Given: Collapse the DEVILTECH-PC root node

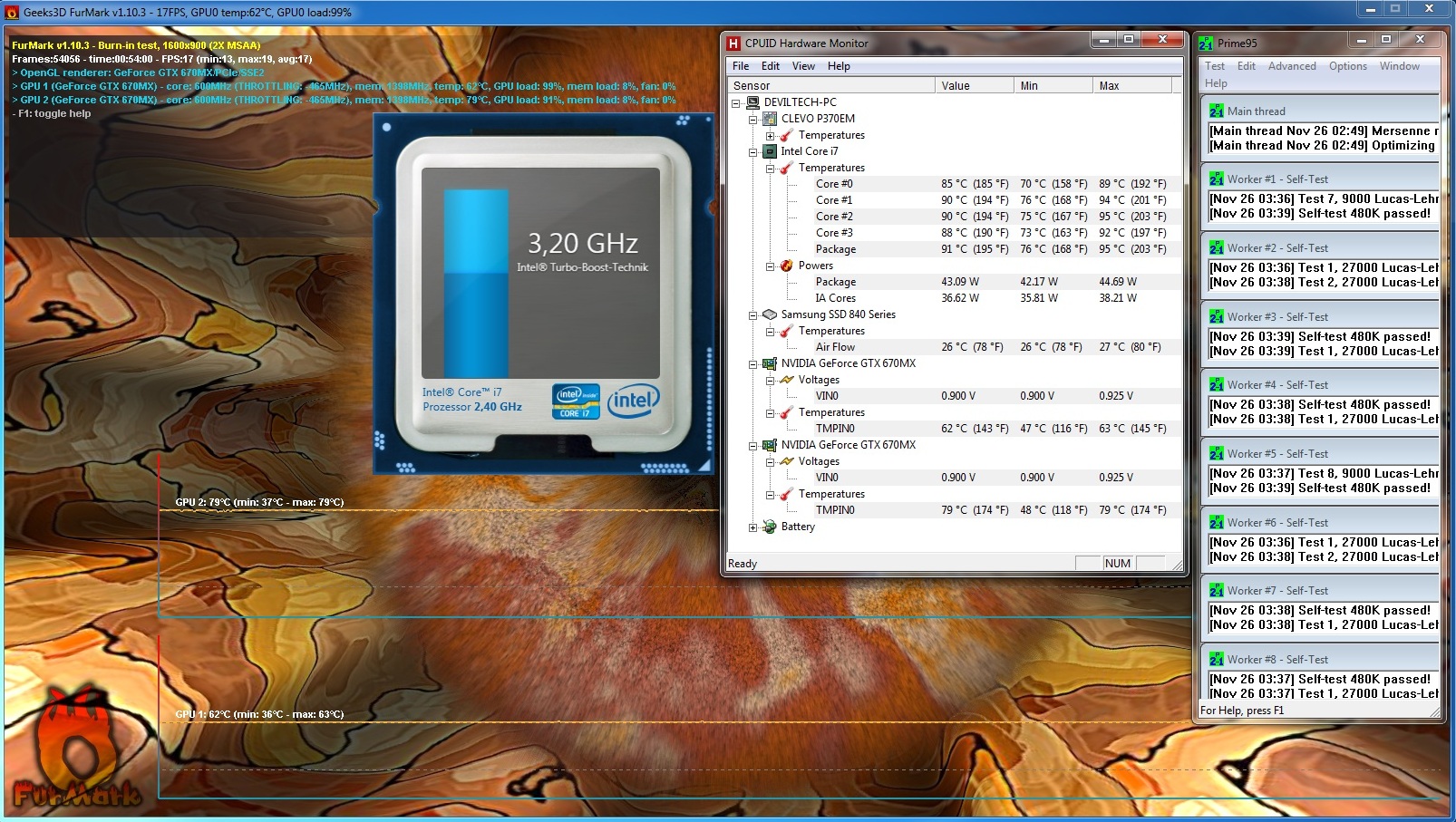Looking at the screenshot, I should (736, 103).
